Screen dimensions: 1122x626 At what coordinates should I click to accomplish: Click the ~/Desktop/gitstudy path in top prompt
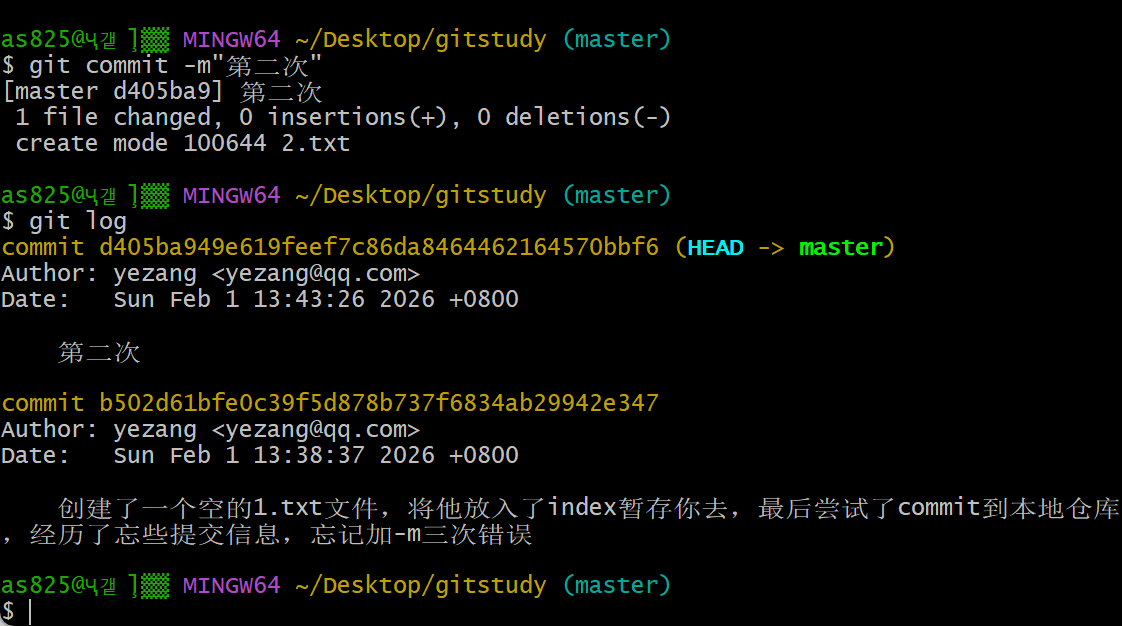coord(421,39)
